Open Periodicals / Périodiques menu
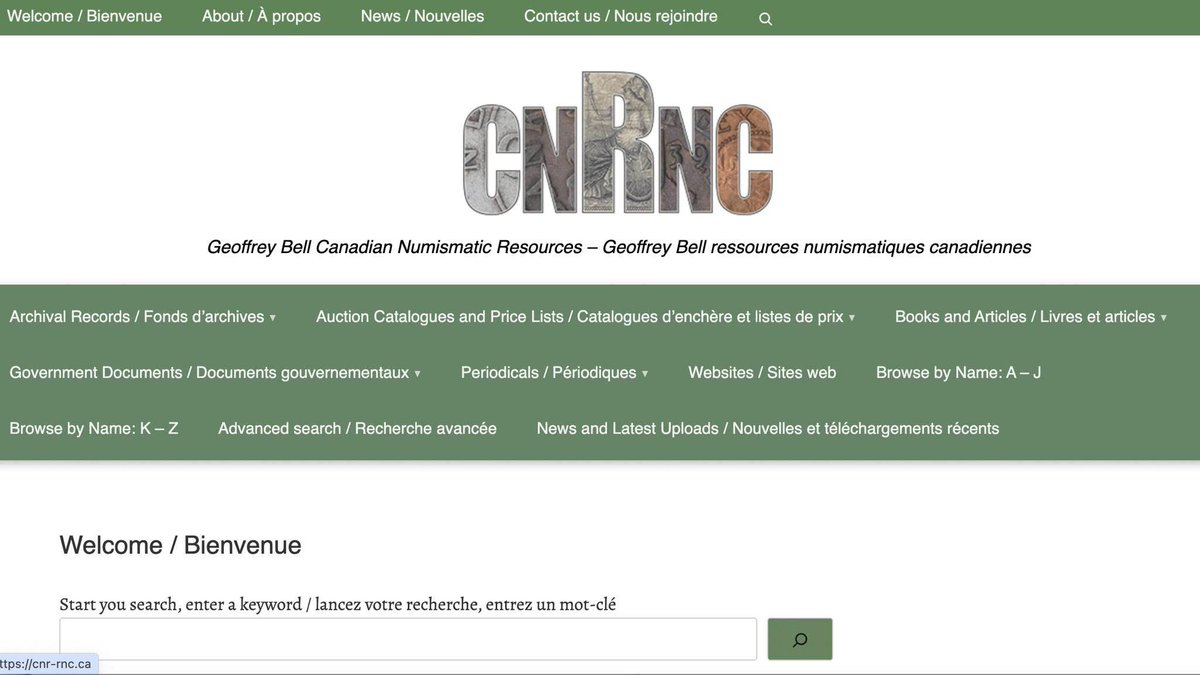 point(548,372)
